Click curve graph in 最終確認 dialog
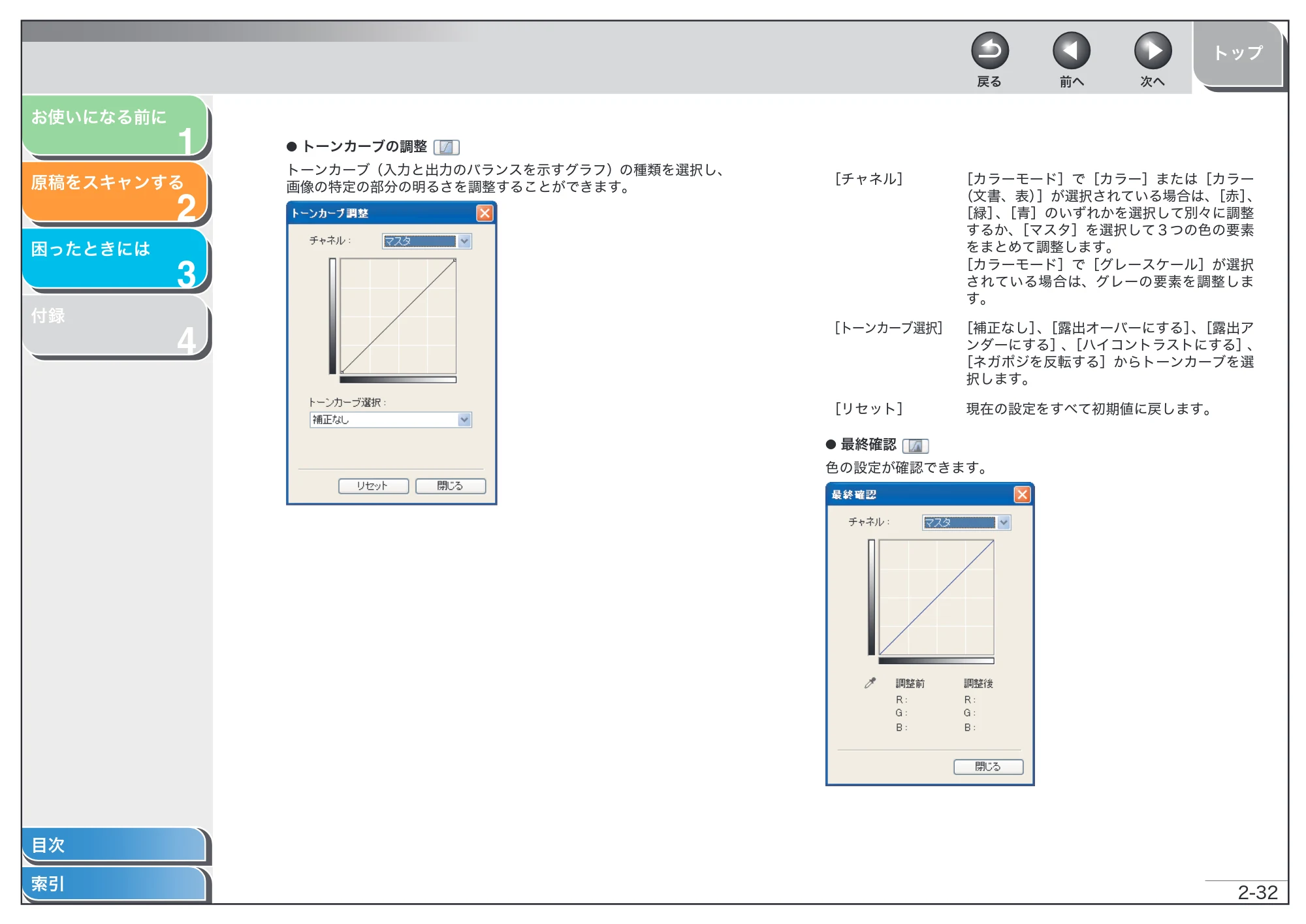 (x=936, y=597)
